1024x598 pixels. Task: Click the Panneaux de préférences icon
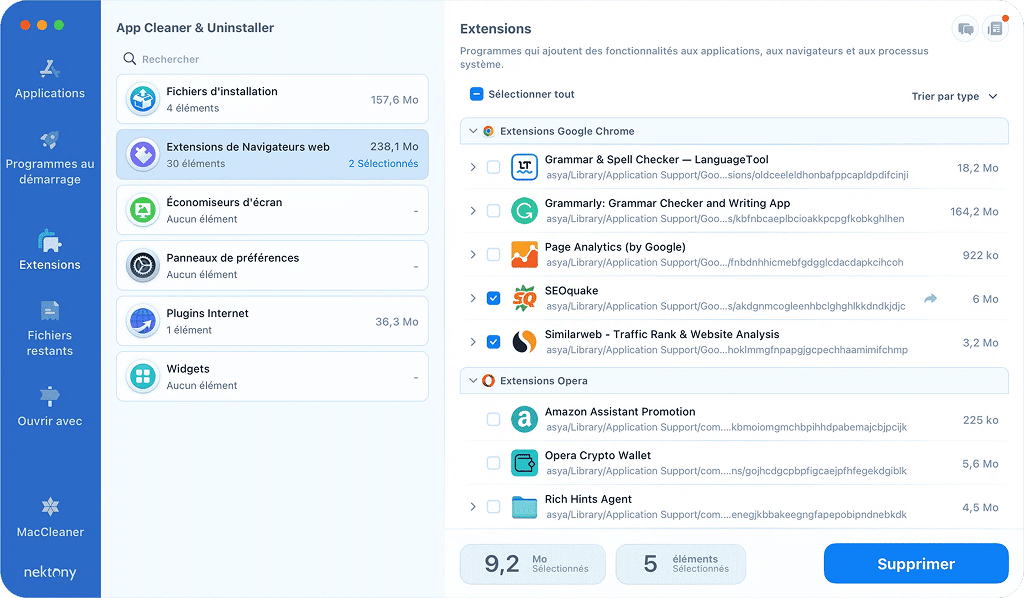point(142,266)
